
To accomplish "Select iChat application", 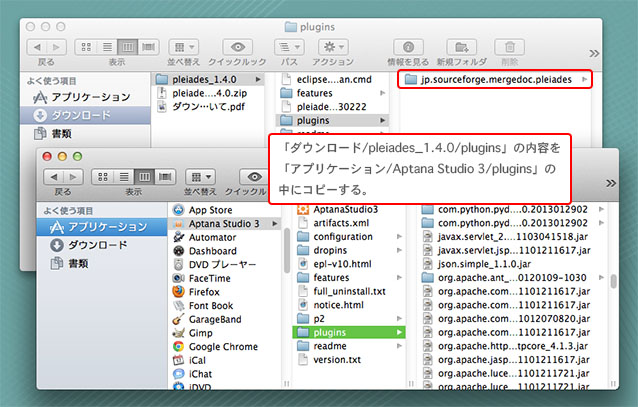I will coord(225,374).
